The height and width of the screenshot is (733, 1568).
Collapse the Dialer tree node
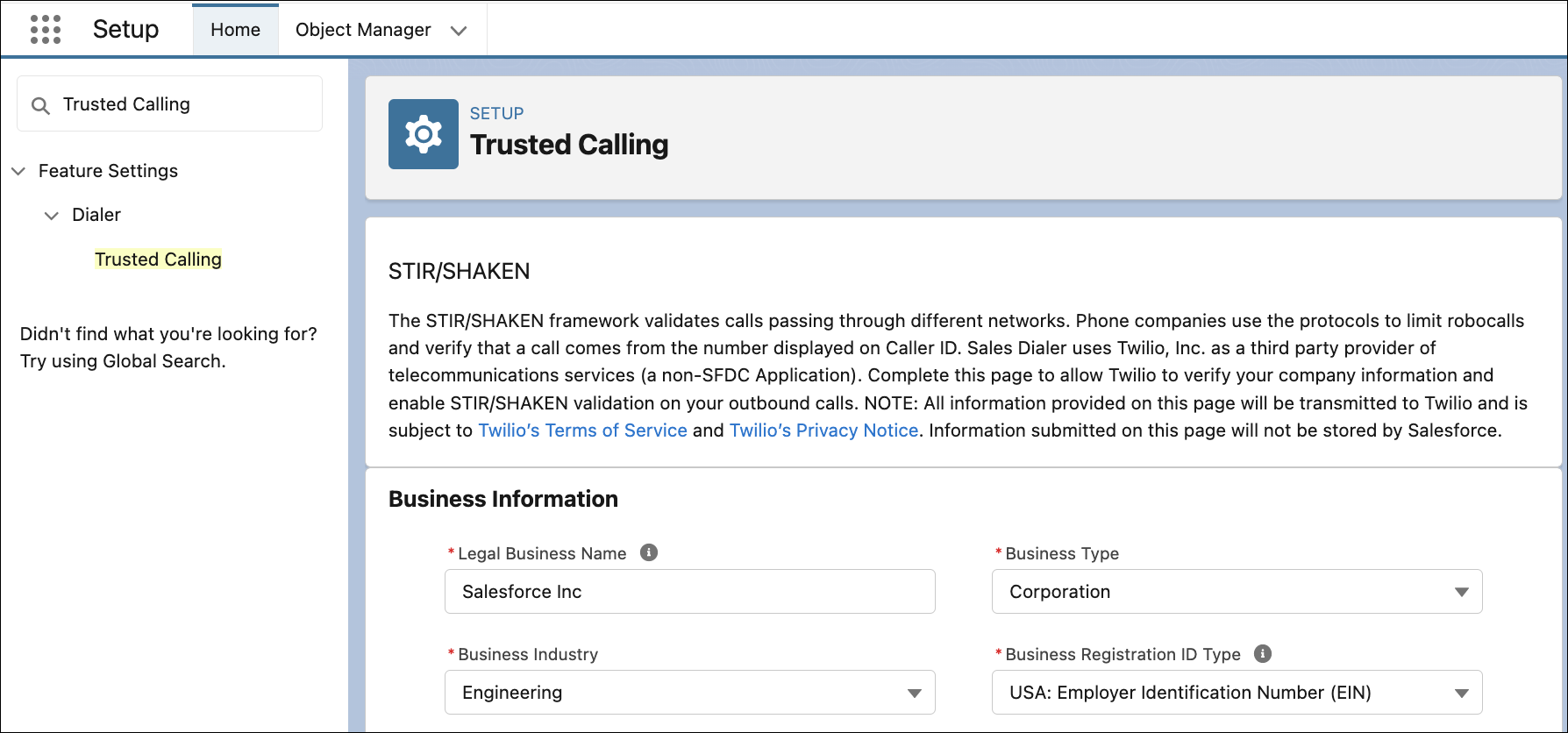tap(52, 216)
